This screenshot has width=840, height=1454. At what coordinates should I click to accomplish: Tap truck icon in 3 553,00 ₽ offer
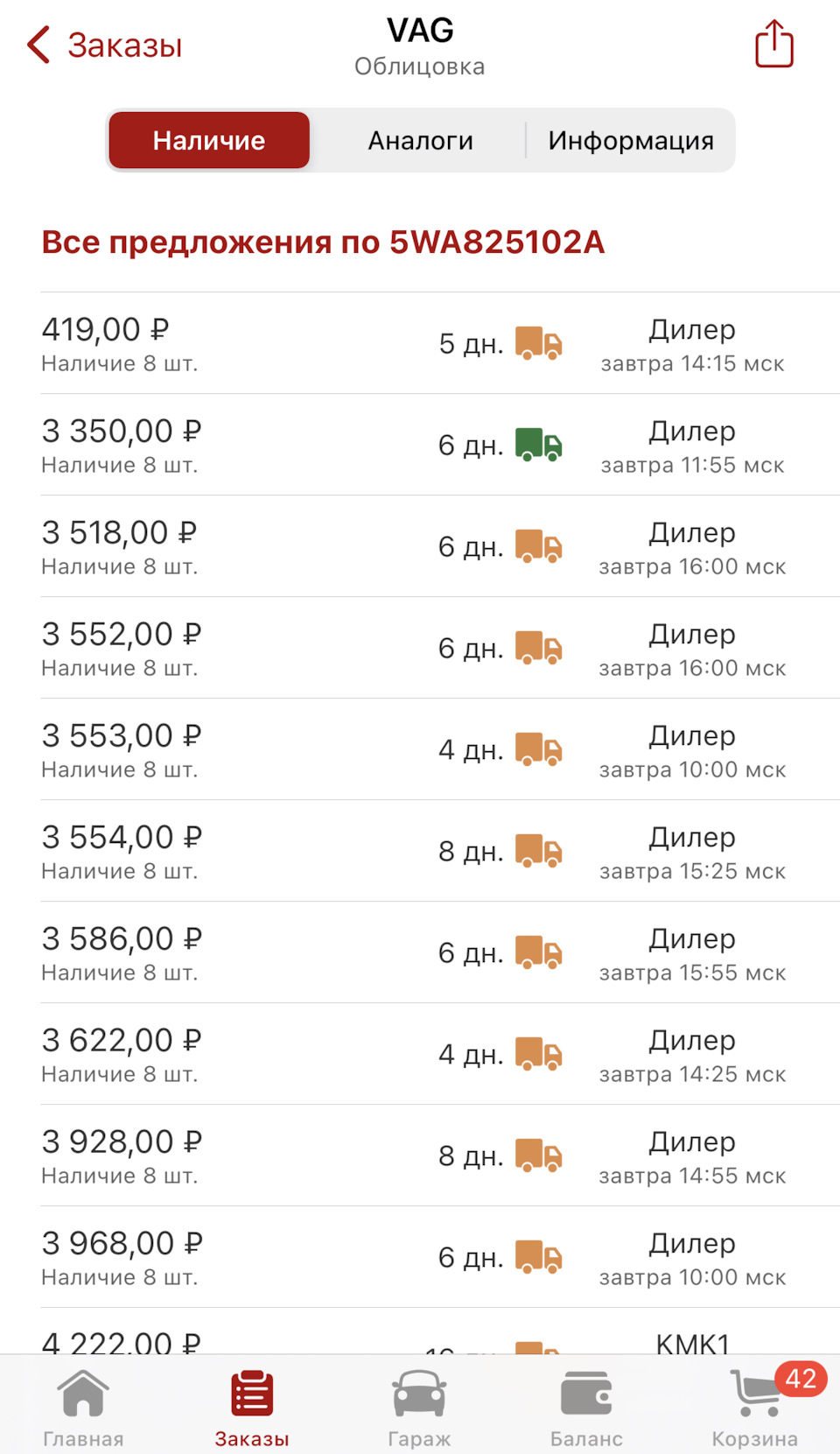click(538, 749)
